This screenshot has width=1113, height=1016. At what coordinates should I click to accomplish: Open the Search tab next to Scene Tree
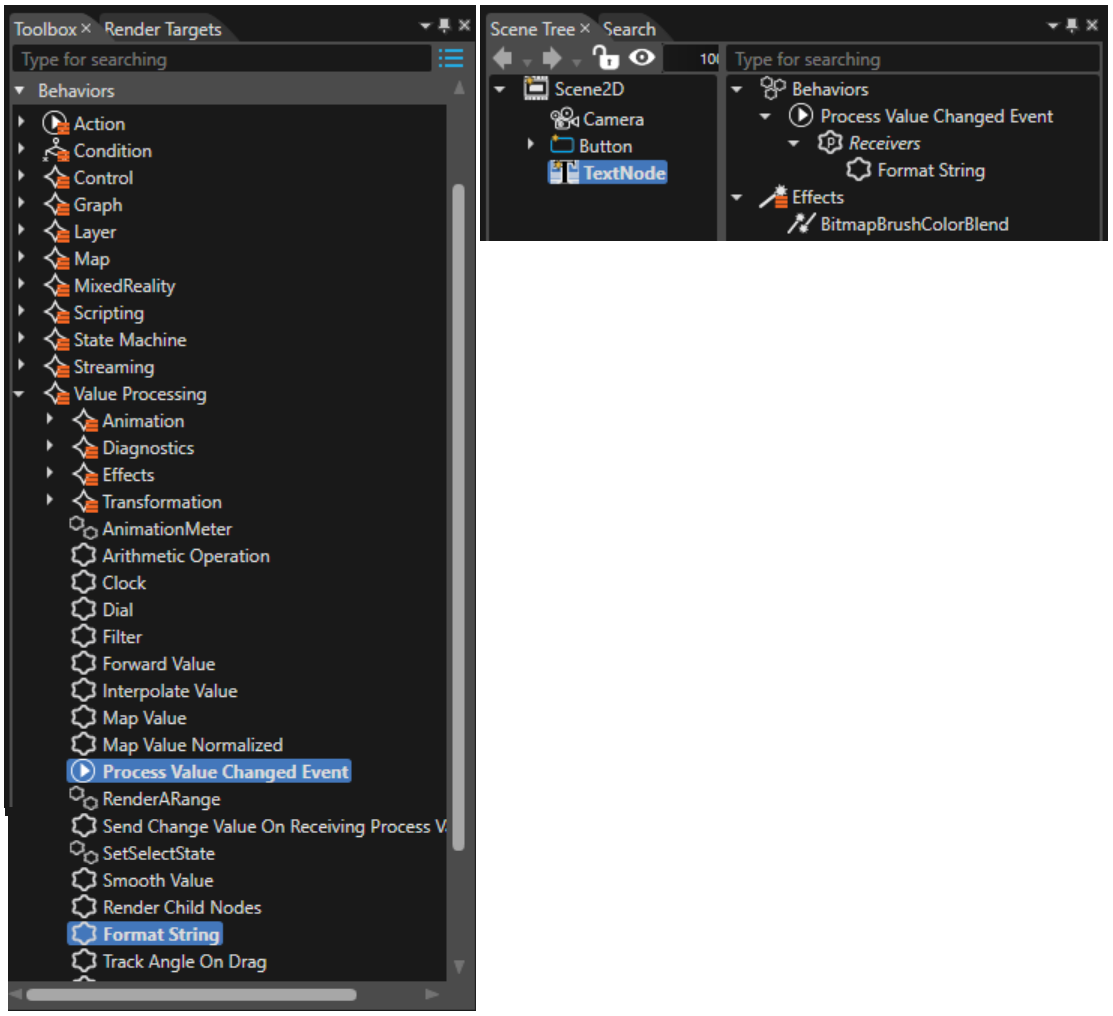[x=629, y=29]
